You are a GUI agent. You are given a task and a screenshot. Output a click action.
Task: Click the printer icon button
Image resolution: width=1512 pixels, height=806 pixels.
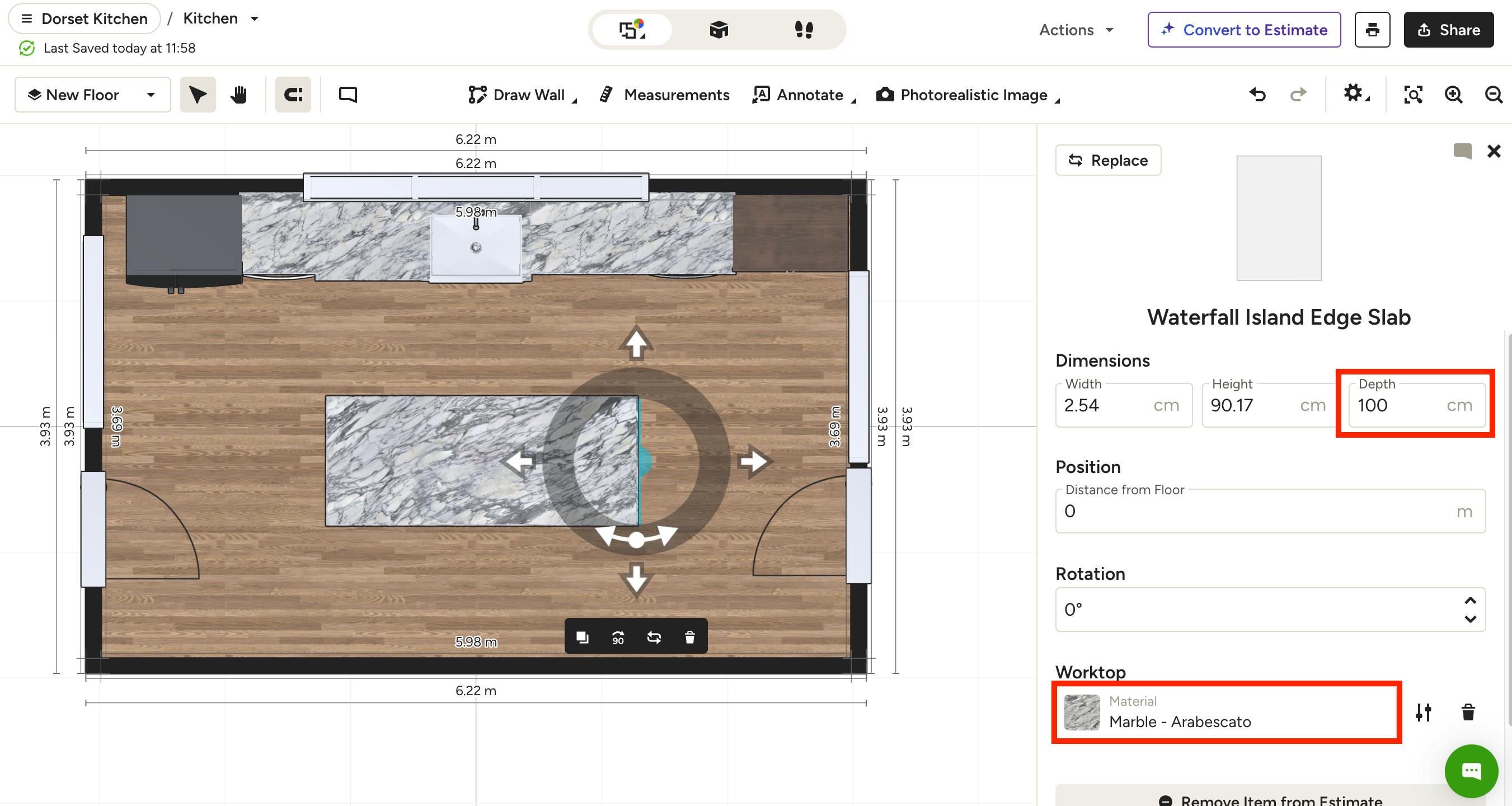(x=1372, y=29)
